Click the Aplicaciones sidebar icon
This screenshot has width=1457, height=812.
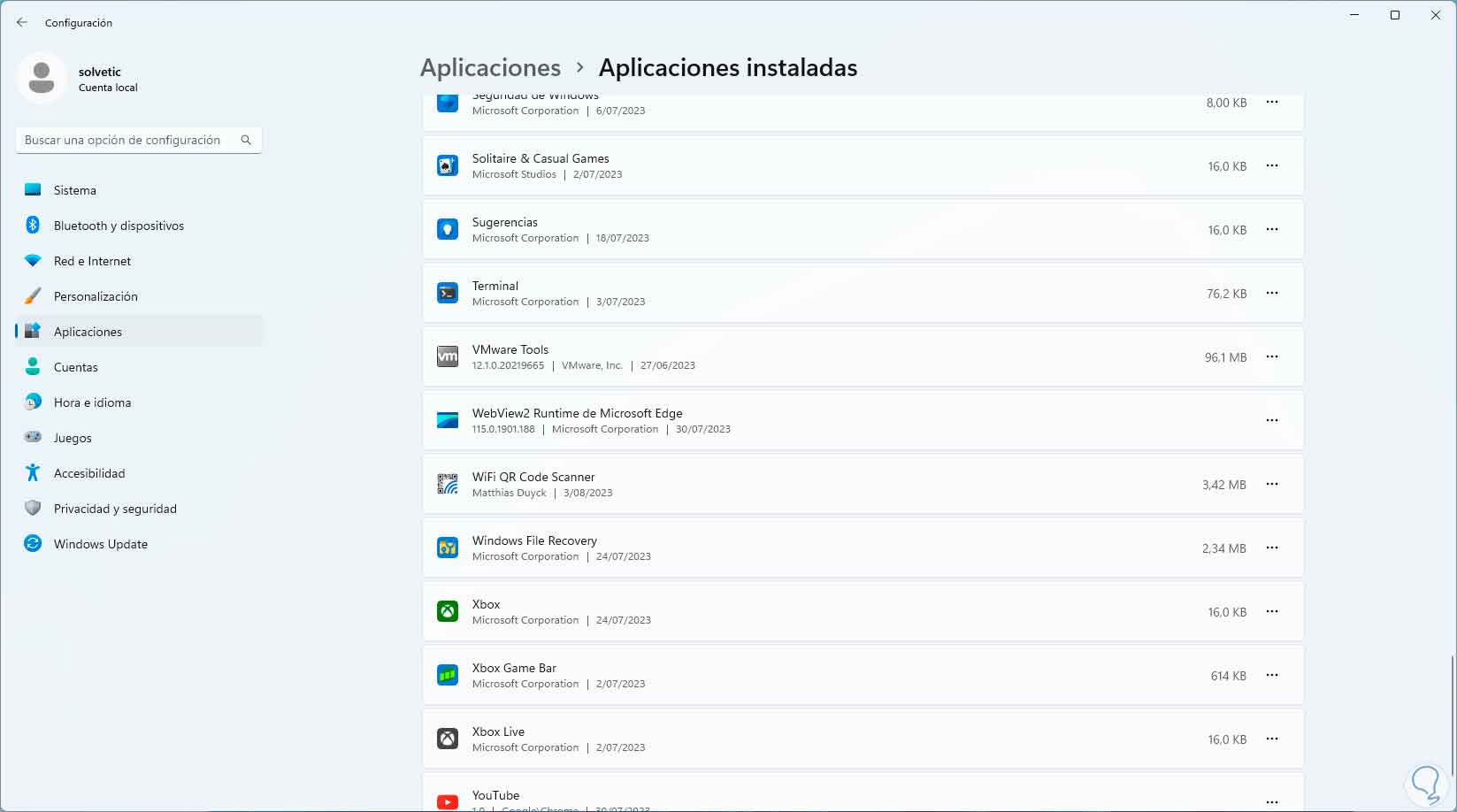tap(33, 332)
